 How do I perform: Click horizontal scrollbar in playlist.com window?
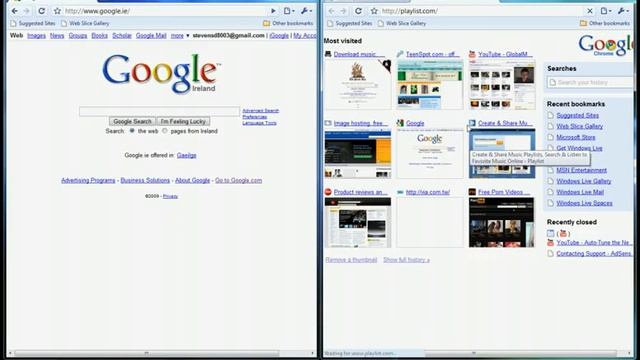[520, 353]
